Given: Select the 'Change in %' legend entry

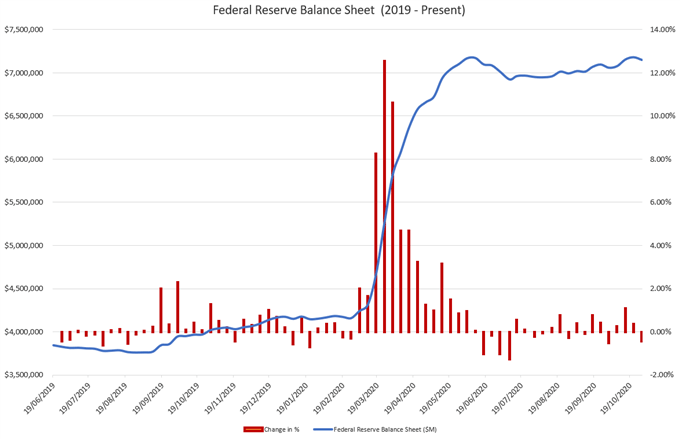Looking at the screenshot, I should click(271, 429).
